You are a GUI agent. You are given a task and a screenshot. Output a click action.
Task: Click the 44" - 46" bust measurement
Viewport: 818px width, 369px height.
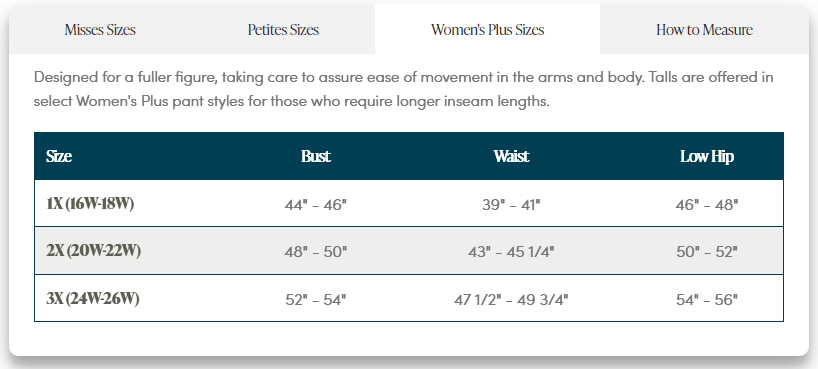coord(316,205)
